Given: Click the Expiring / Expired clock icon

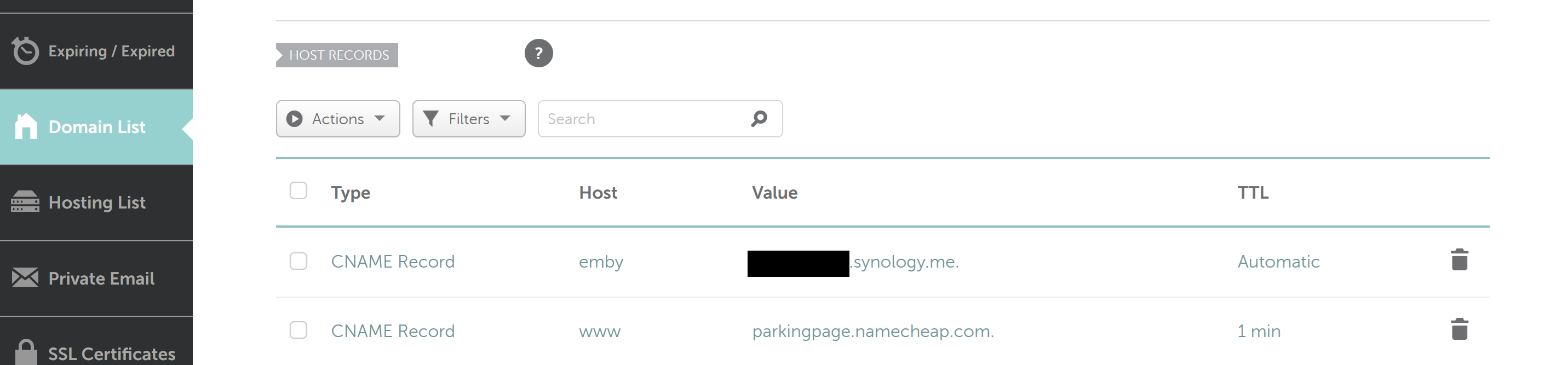Looking at the screenshot, I should click(x=25, y=51).
